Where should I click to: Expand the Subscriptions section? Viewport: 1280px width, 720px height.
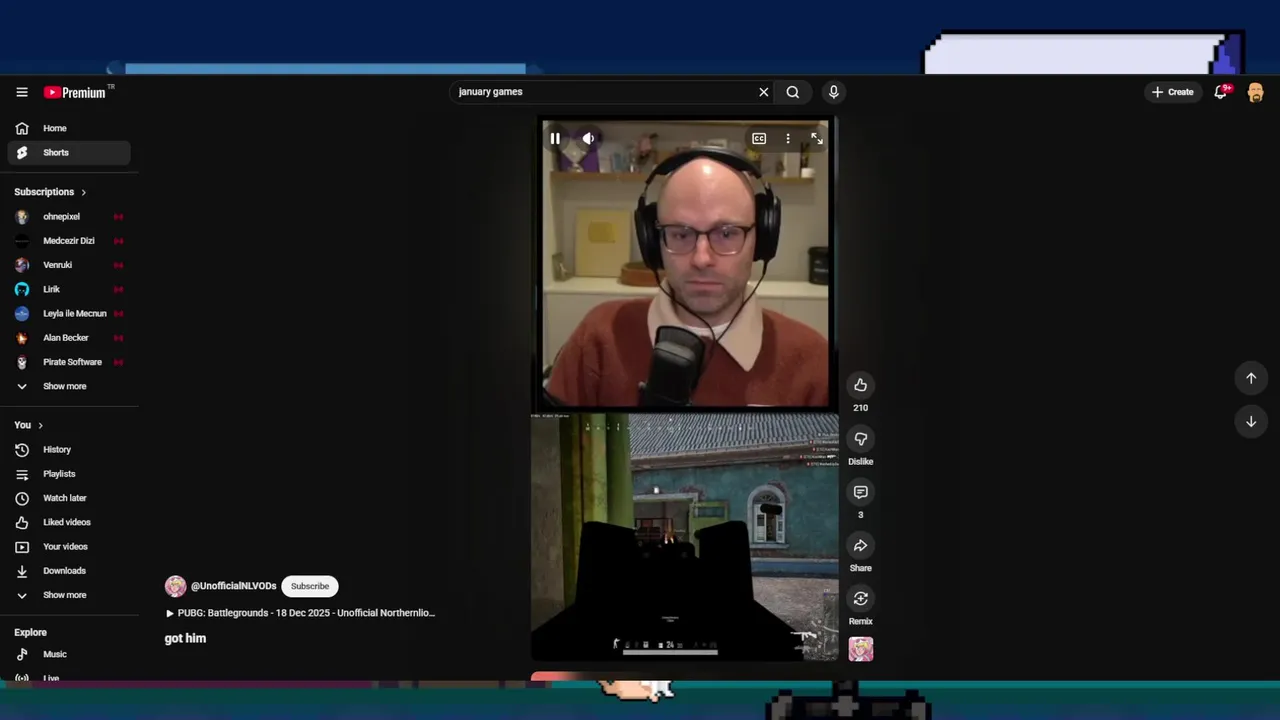[x=50, y=192]
